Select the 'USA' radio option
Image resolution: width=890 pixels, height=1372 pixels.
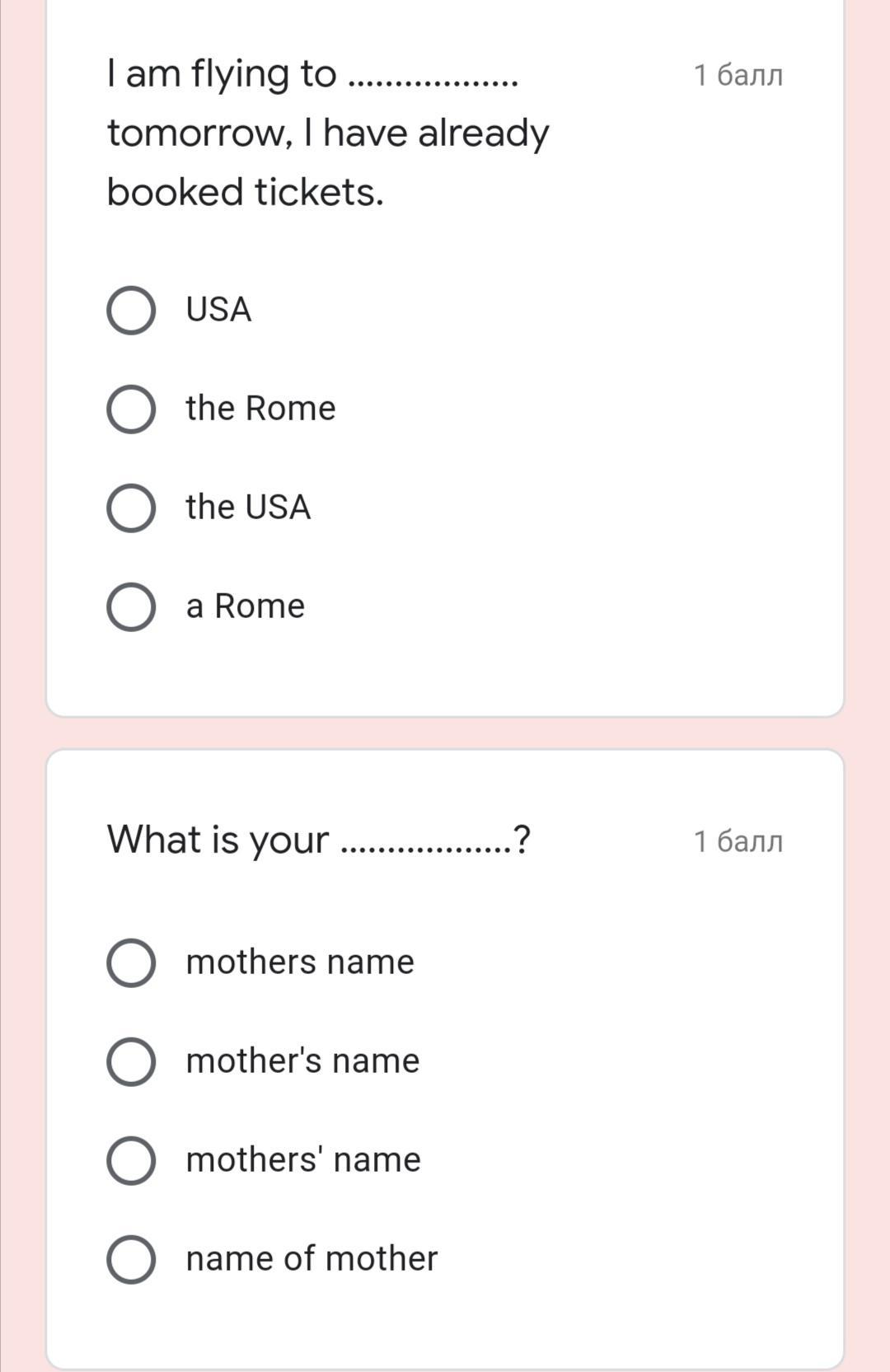click(x=131, y=311)
